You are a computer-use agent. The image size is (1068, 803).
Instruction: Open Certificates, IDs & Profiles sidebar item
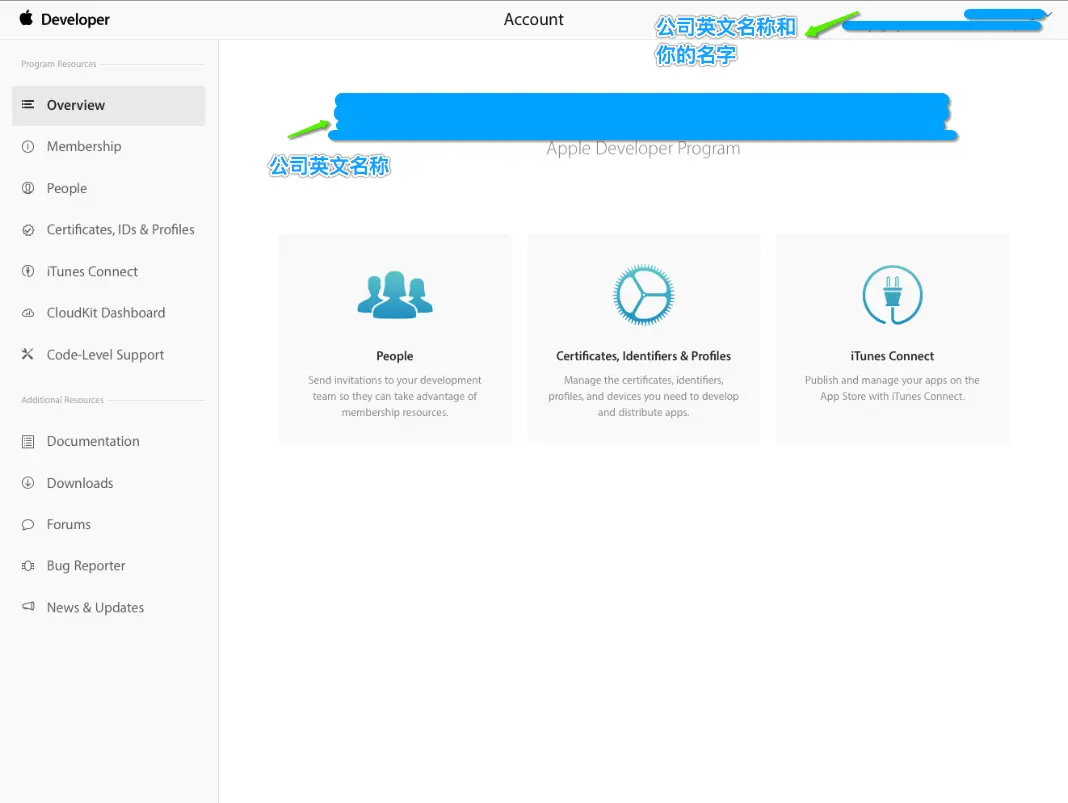(x=121, y=230)
